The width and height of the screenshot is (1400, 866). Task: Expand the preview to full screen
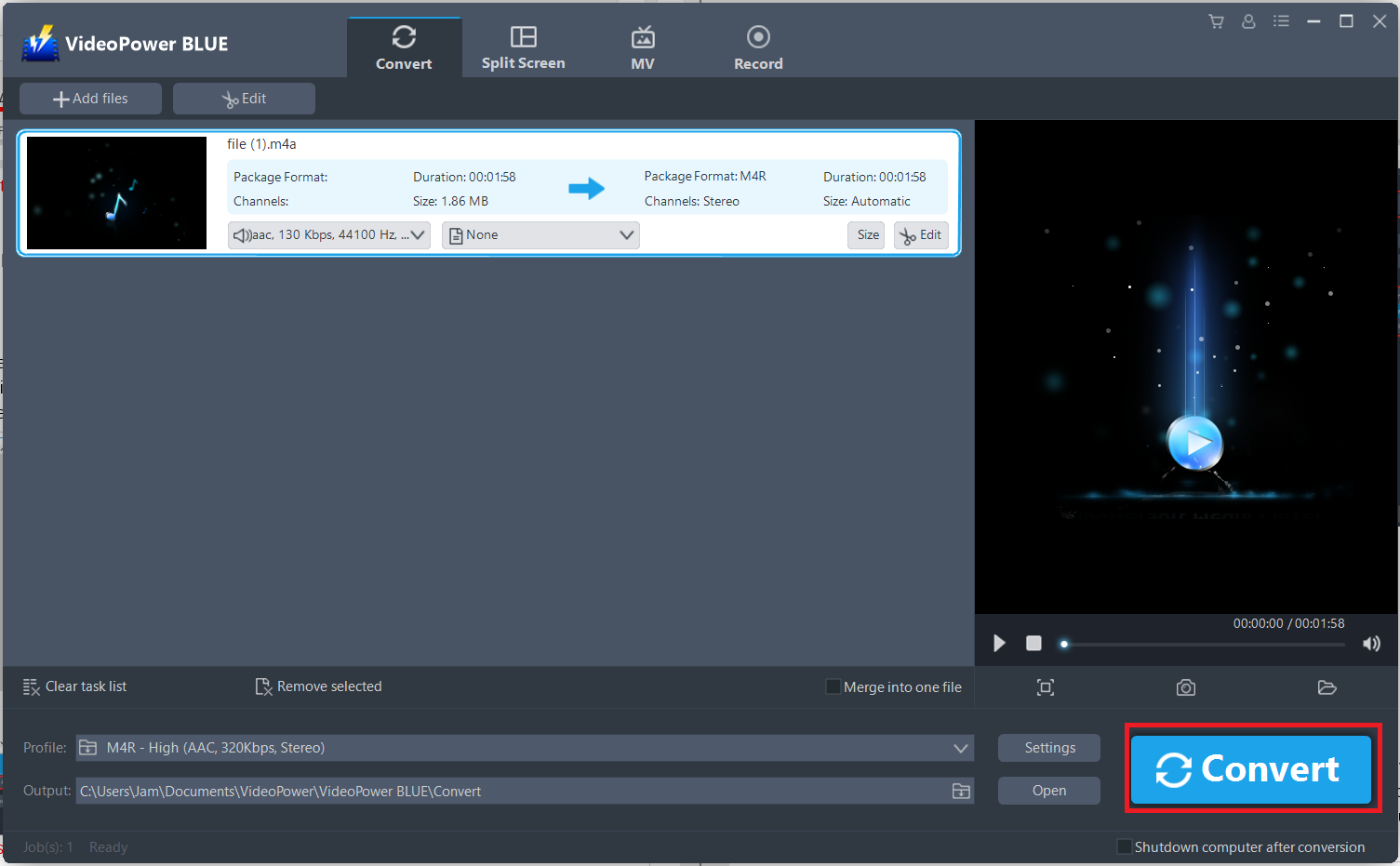coord(1045,687)
